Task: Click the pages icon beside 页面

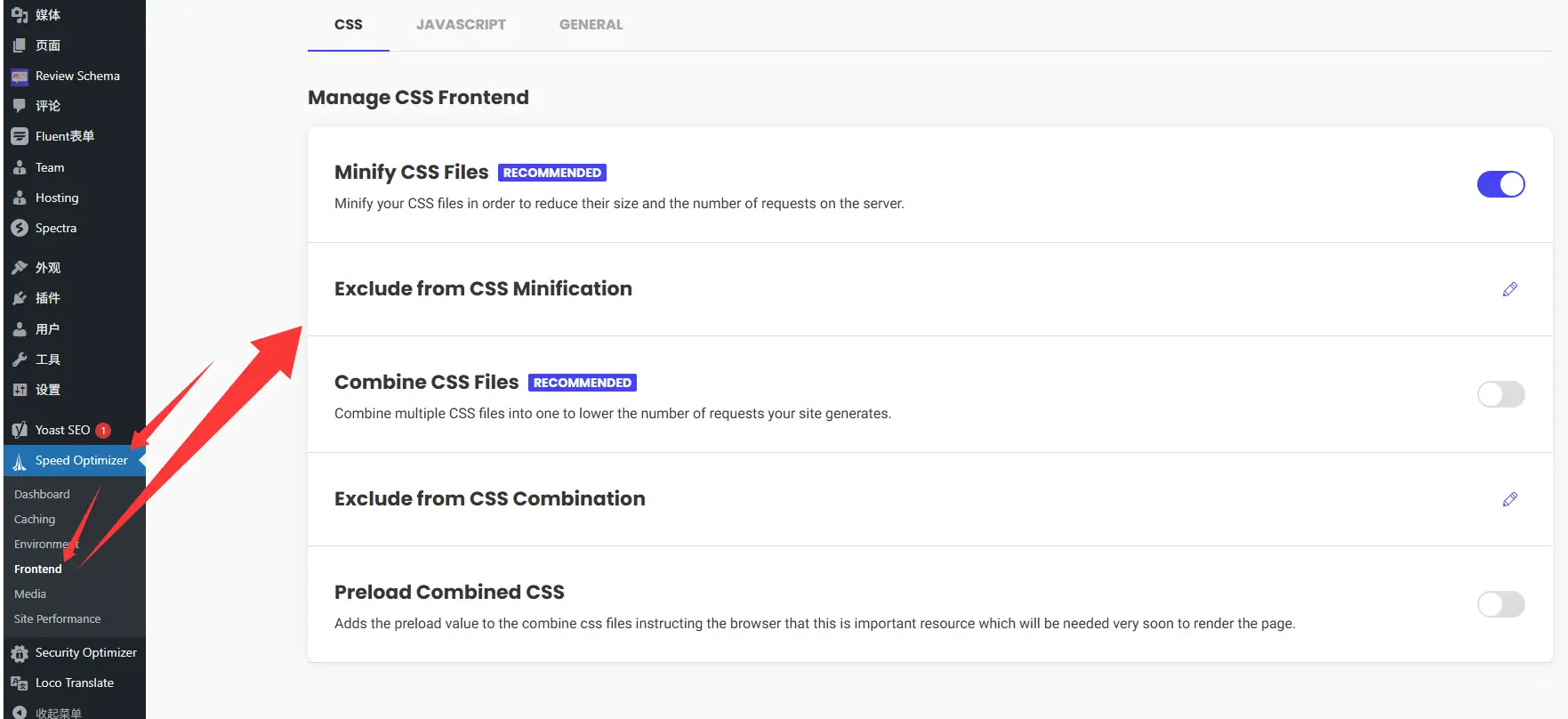Action: click(20, 45)
